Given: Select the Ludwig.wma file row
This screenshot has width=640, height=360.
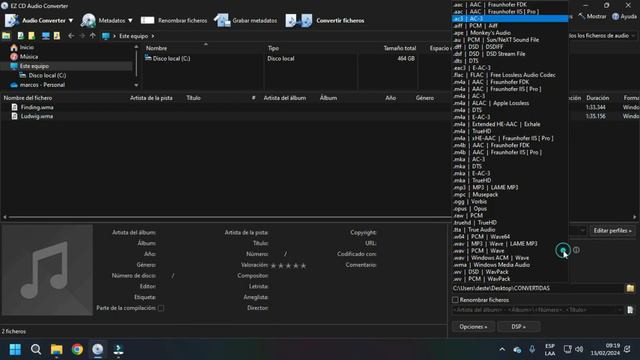Looking at the screenshot, I should 37,116.
